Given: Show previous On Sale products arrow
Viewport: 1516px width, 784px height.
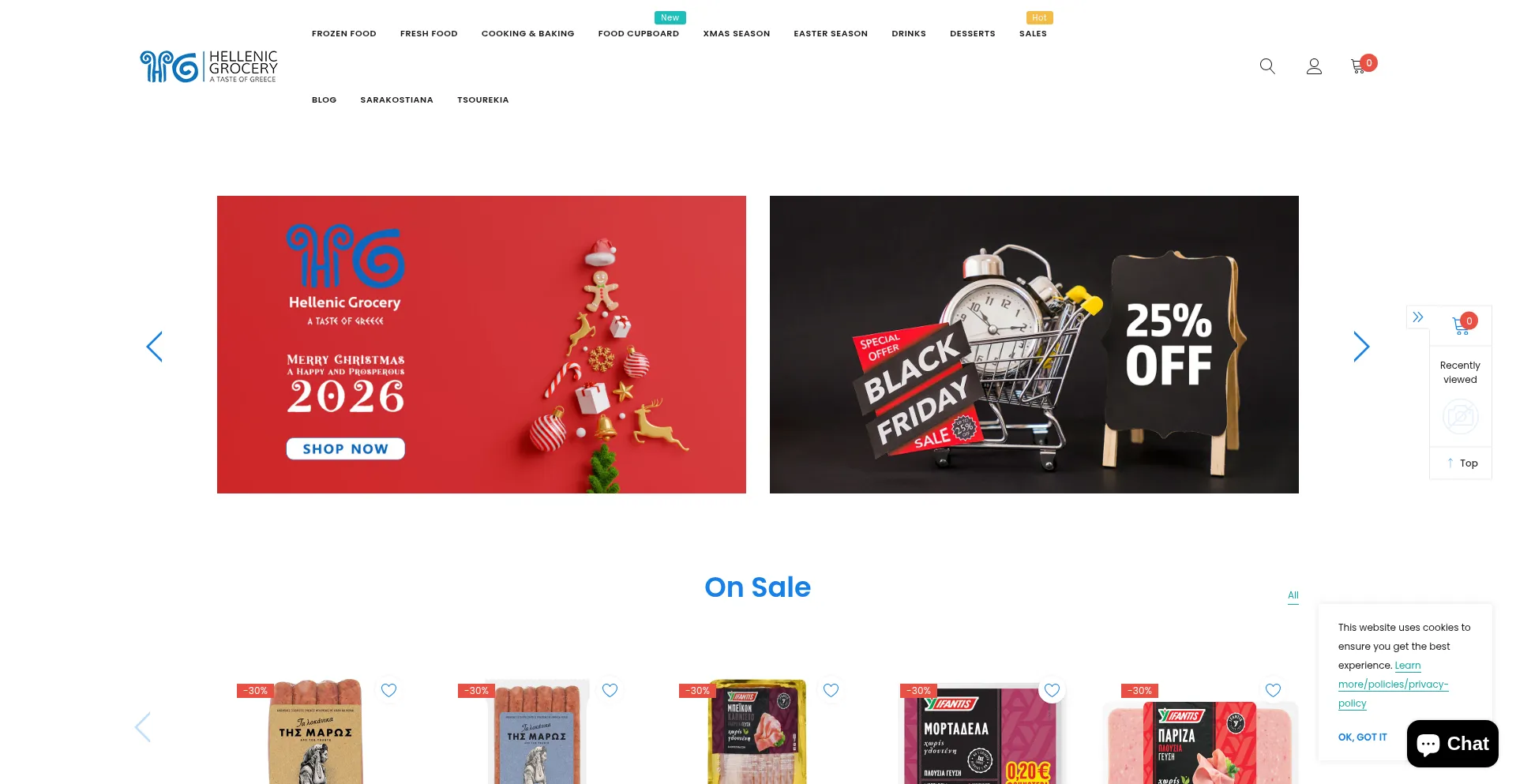Looking at the screenshot, I should (143, 727).
